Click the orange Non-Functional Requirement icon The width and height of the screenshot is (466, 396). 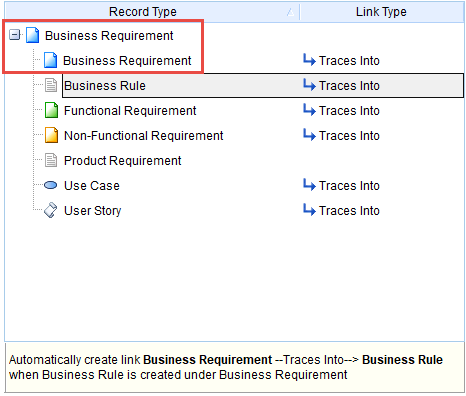click(51, 135)
